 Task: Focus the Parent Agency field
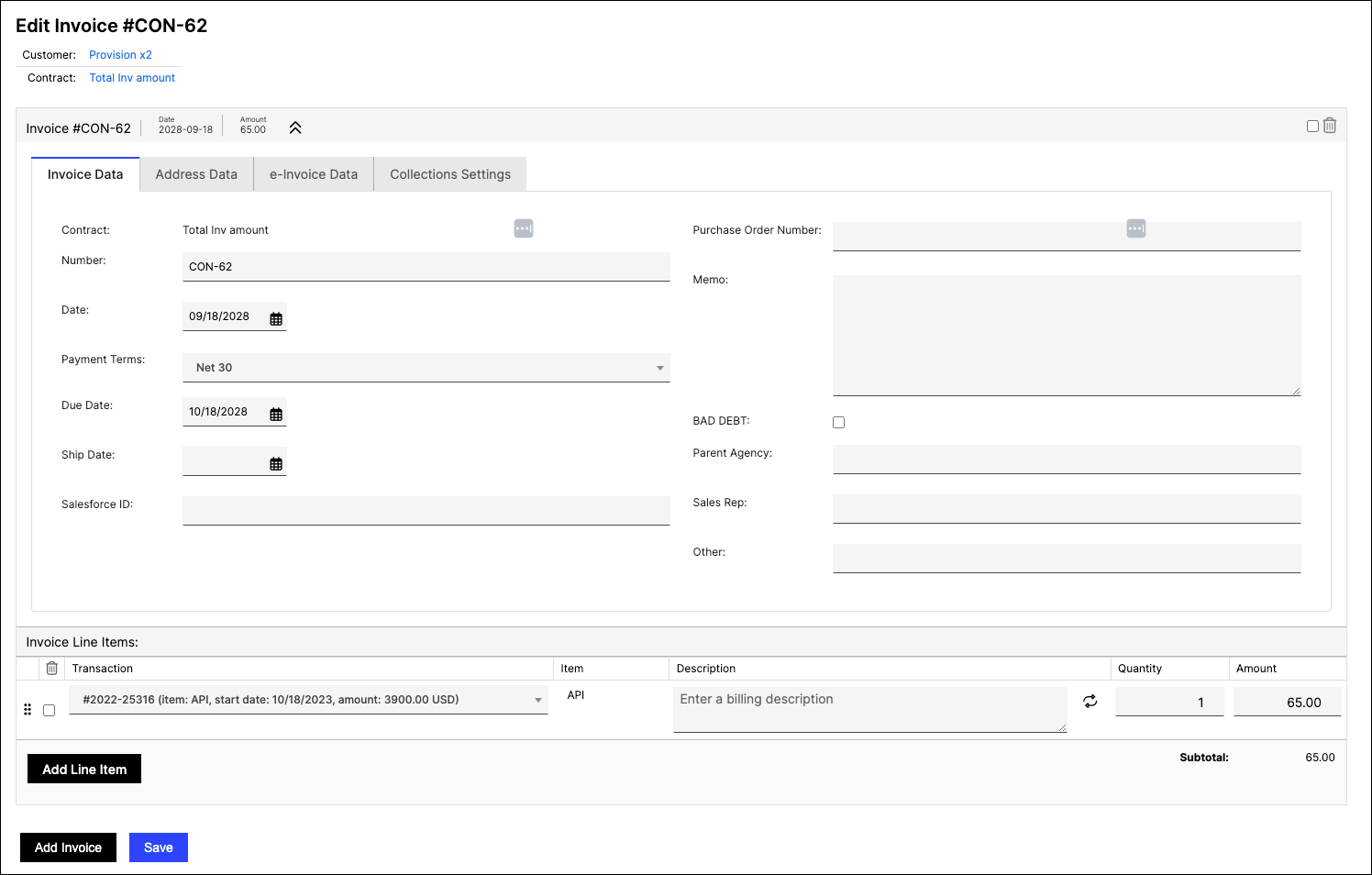click(1067, 460)
